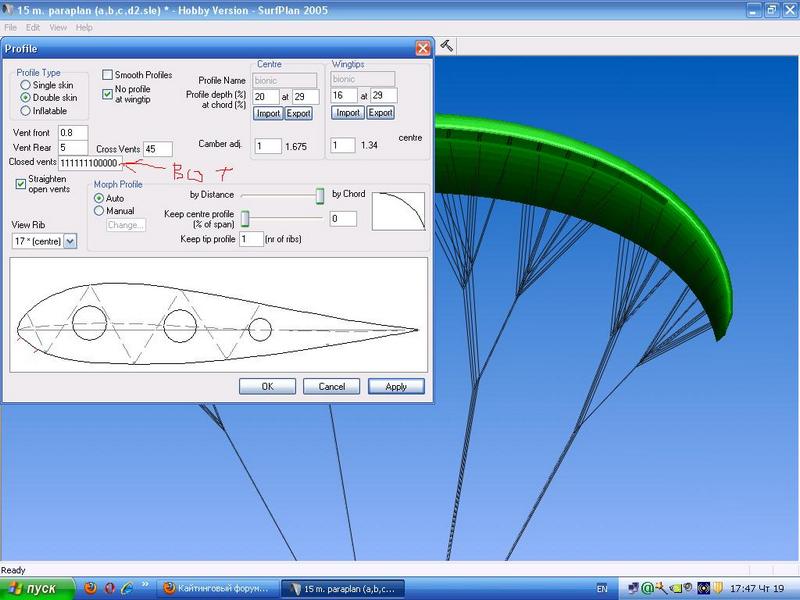
Task: Toggle the Straighten open vents checkbox
Action: pyautogui.click(x=21, y=183)
